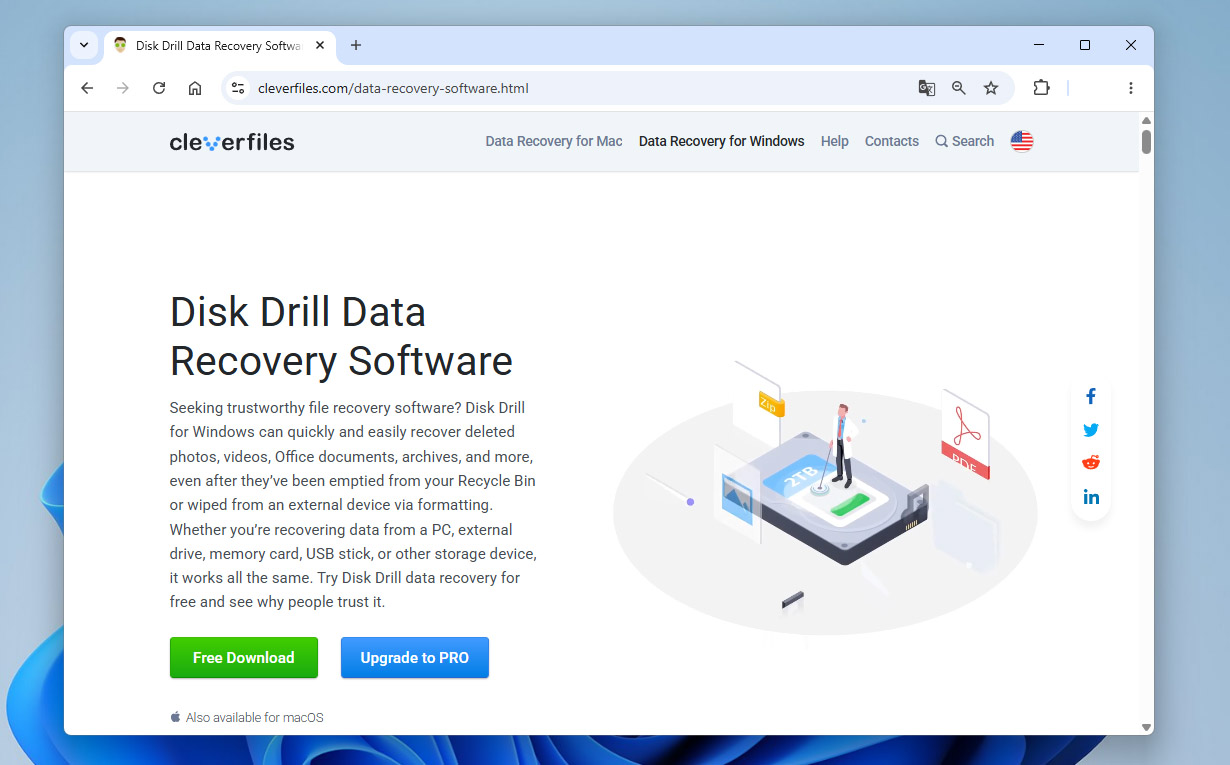The height and width of the screenshot is (765, 1230).
Task: Click the green Free Download button
Action: 244,657
